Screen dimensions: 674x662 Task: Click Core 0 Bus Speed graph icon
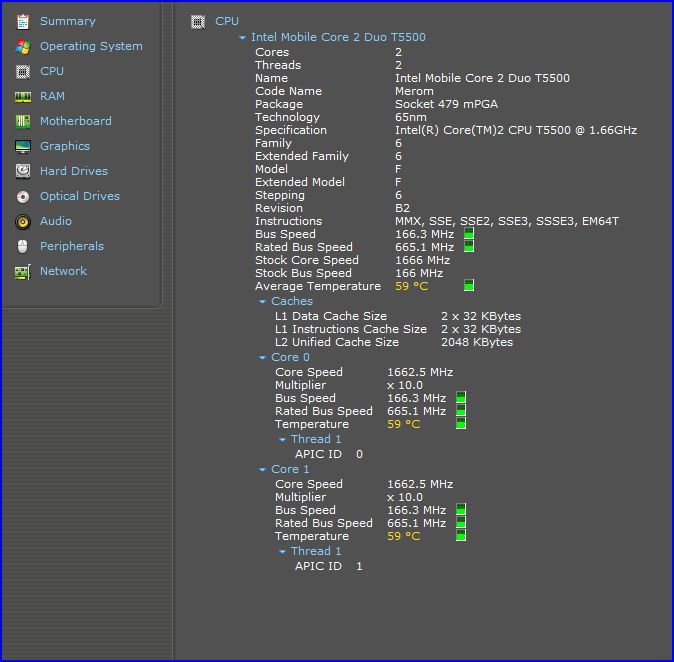coord(461,397)
